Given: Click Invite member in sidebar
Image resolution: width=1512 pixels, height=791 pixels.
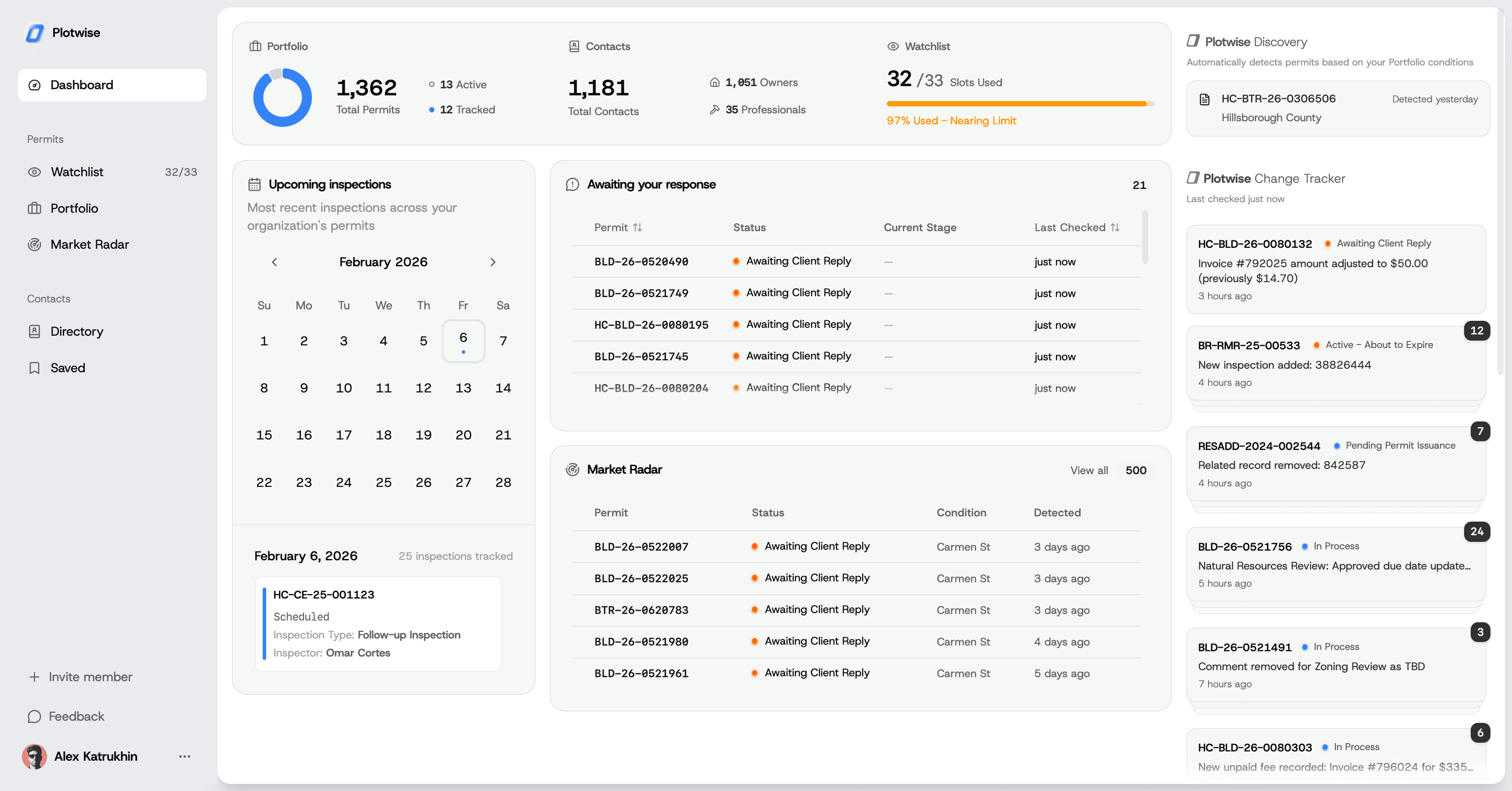Looking at the screenshot, I should pos(90,676).
